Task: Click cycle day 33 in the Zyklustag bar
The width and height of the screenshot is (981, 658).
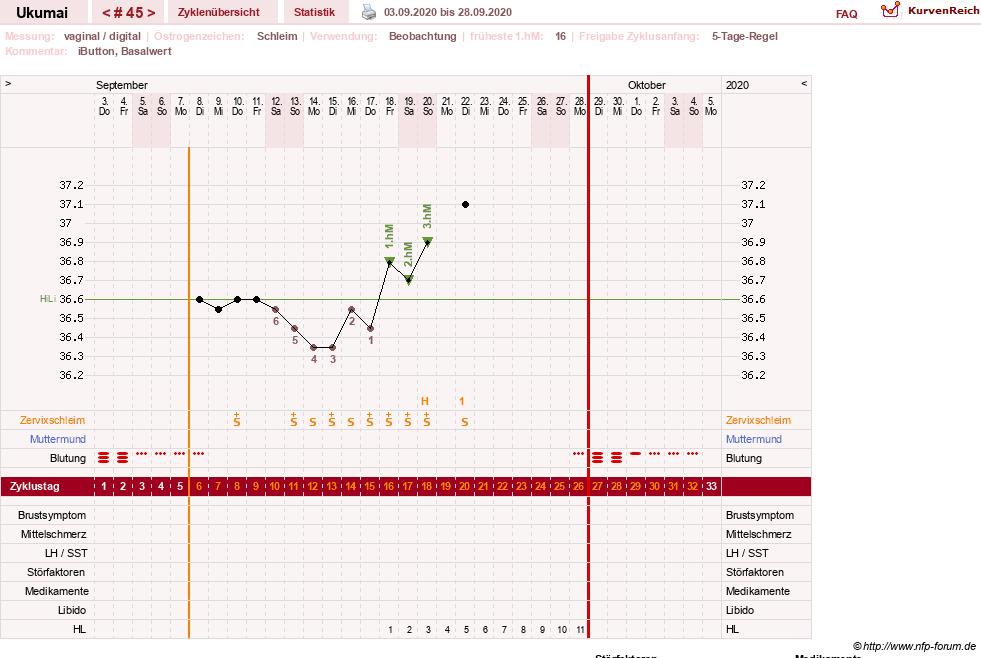Action: coord(711,487)
